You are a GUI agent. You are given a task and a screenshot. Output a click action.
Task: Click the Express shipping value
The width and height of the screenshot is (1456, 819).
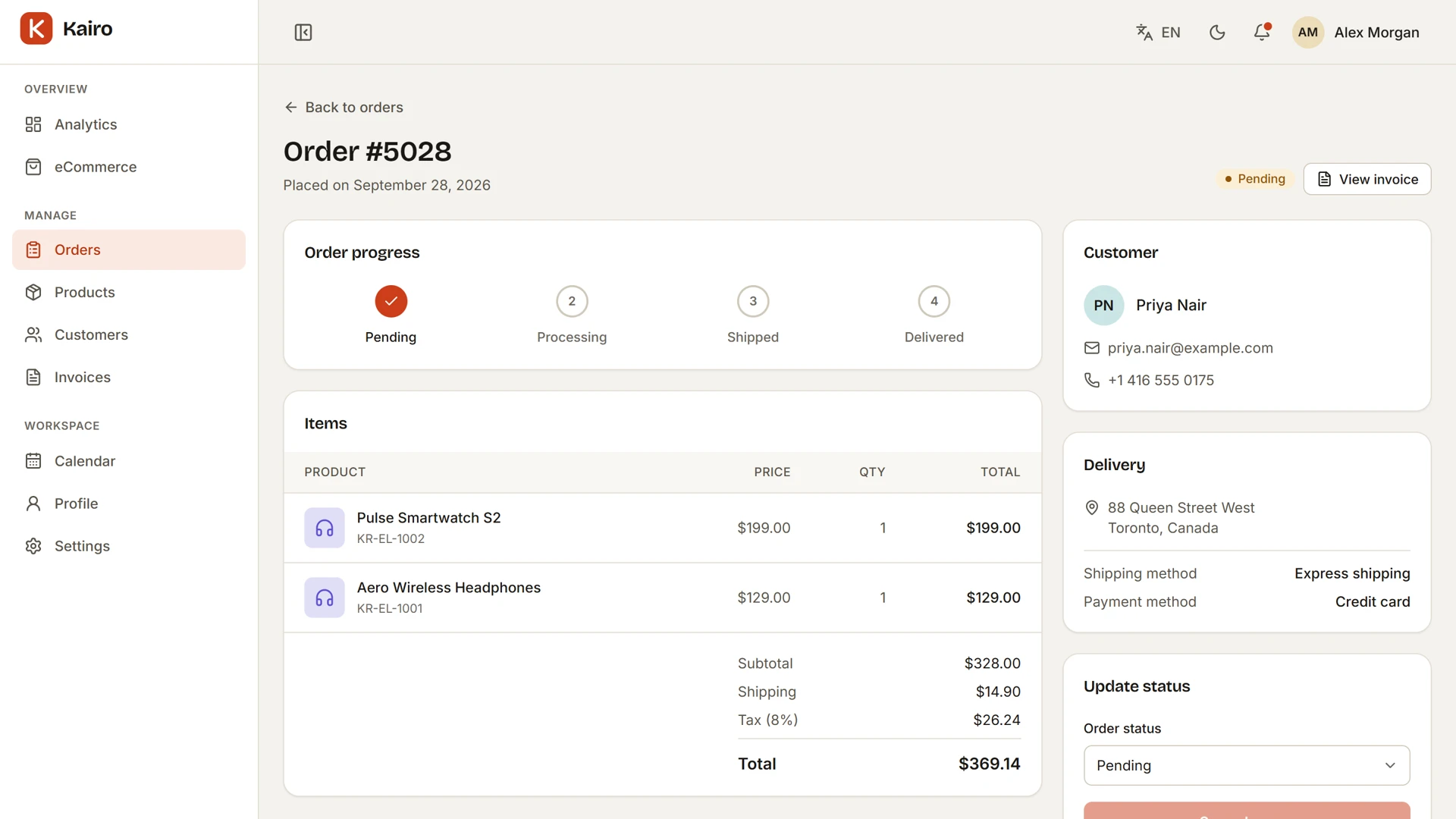click(1352, 574)
